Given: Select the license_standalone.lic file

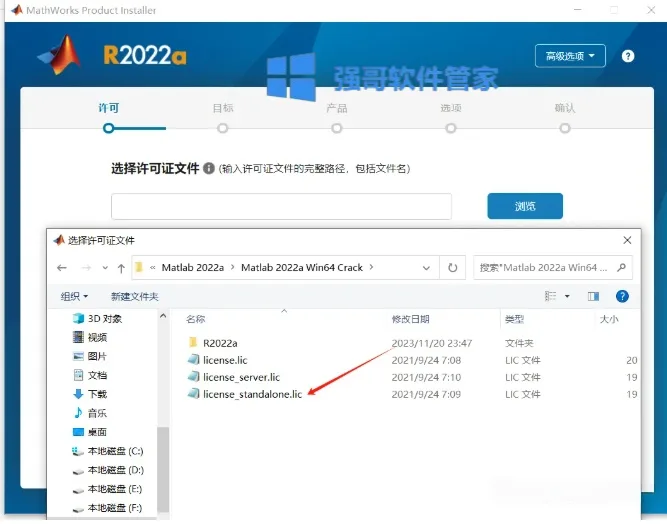Looking at the screenshot, I should point(252,394).
